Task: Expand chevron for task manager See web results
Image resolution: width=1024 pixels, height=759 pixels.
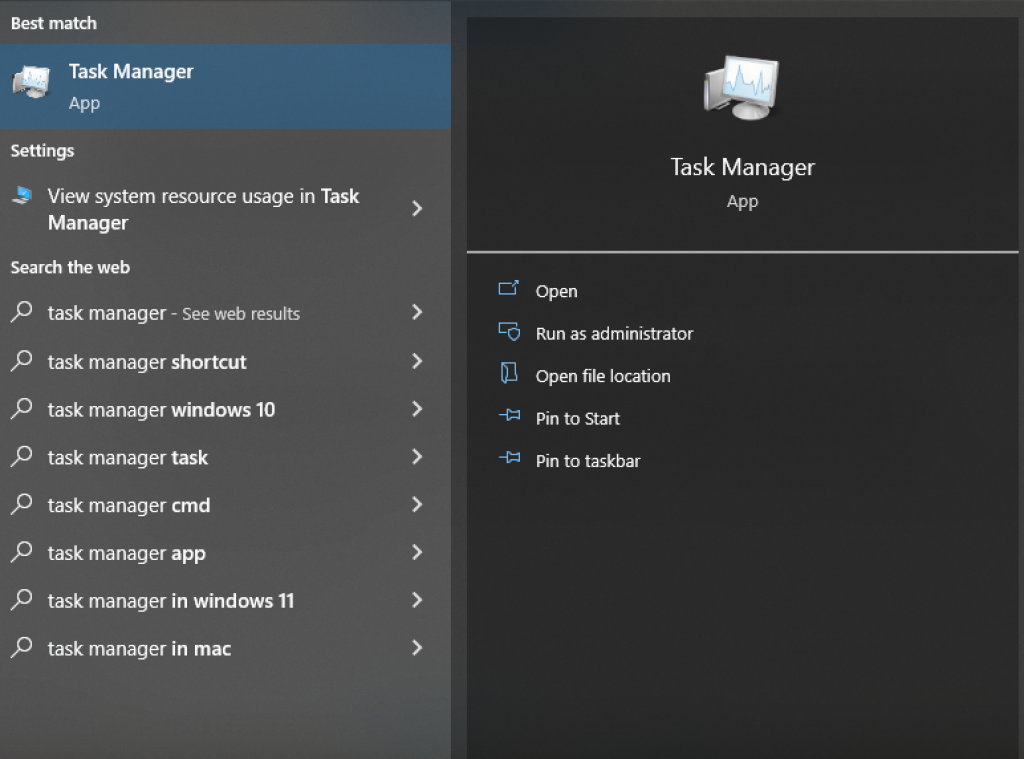Action: pos(417,312)
